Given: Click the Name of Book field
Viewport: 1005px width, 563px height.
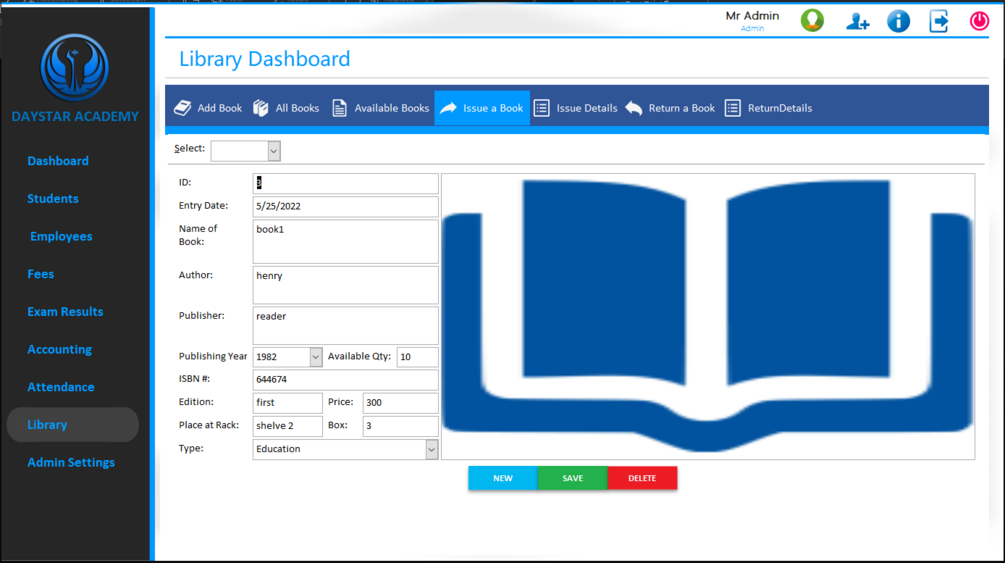Looking at the screenshot, I should [x=345, y=242].
